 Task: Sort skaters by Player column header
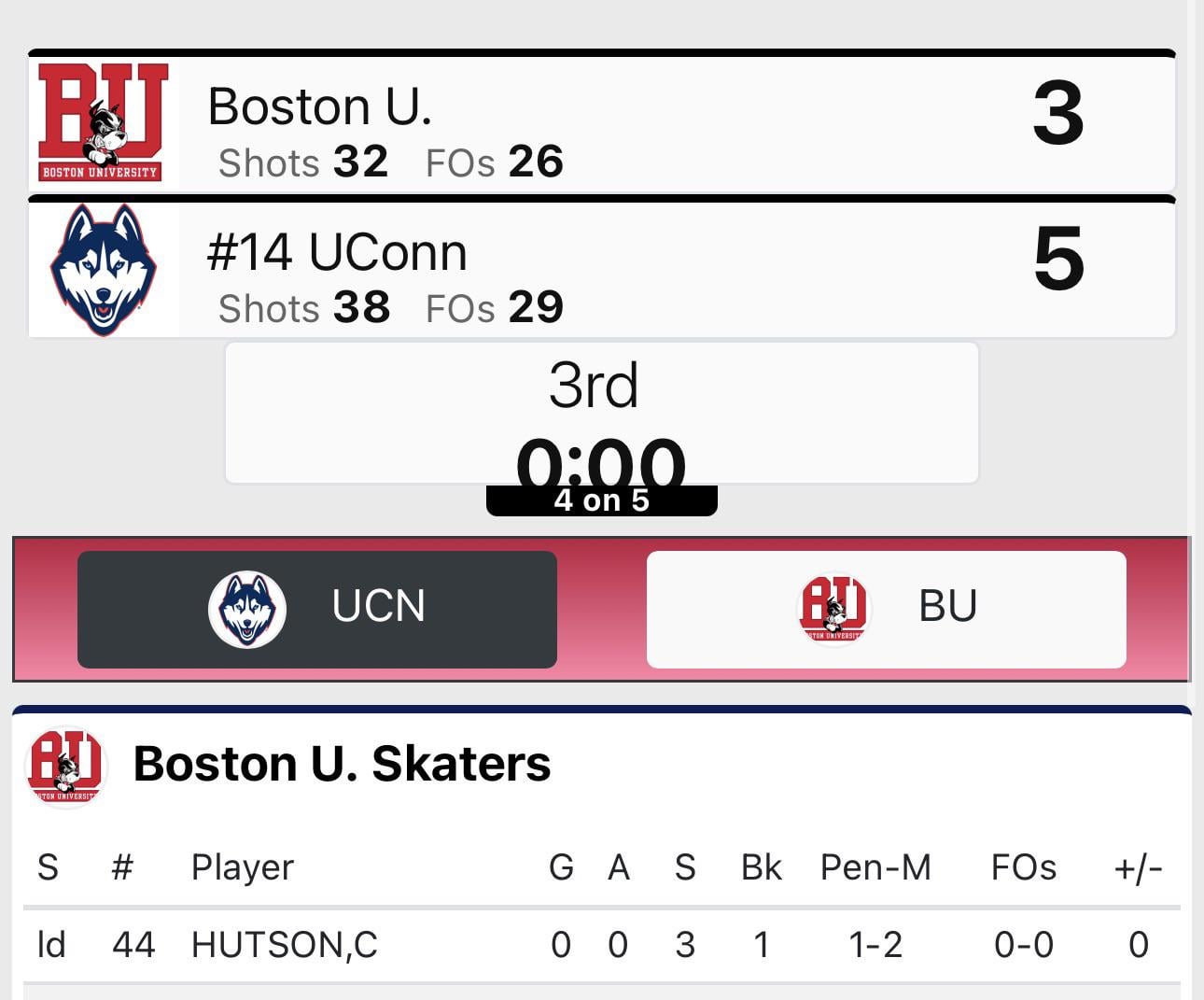pos(242,867)
